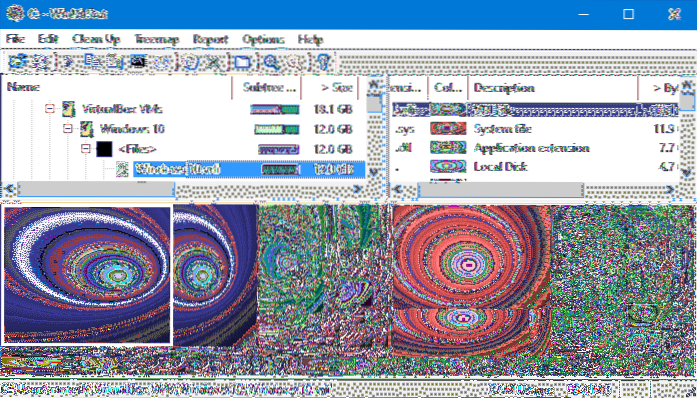Viewport: 697px width, 398px height.
Task: Click the Application extension color swatch
Action: point(448,148)
